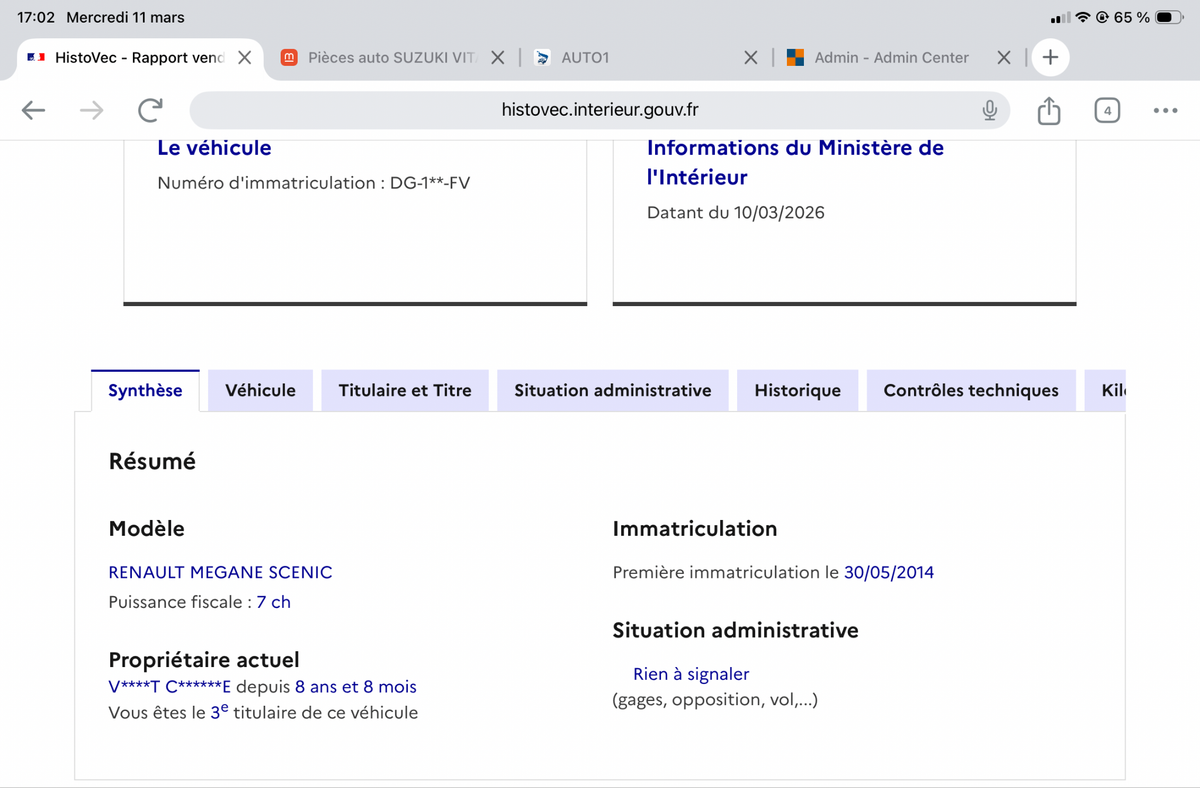This screenshot has height=788, width=1200.
Task: Tap the Rien à signaler link
Action: (691, 674)
